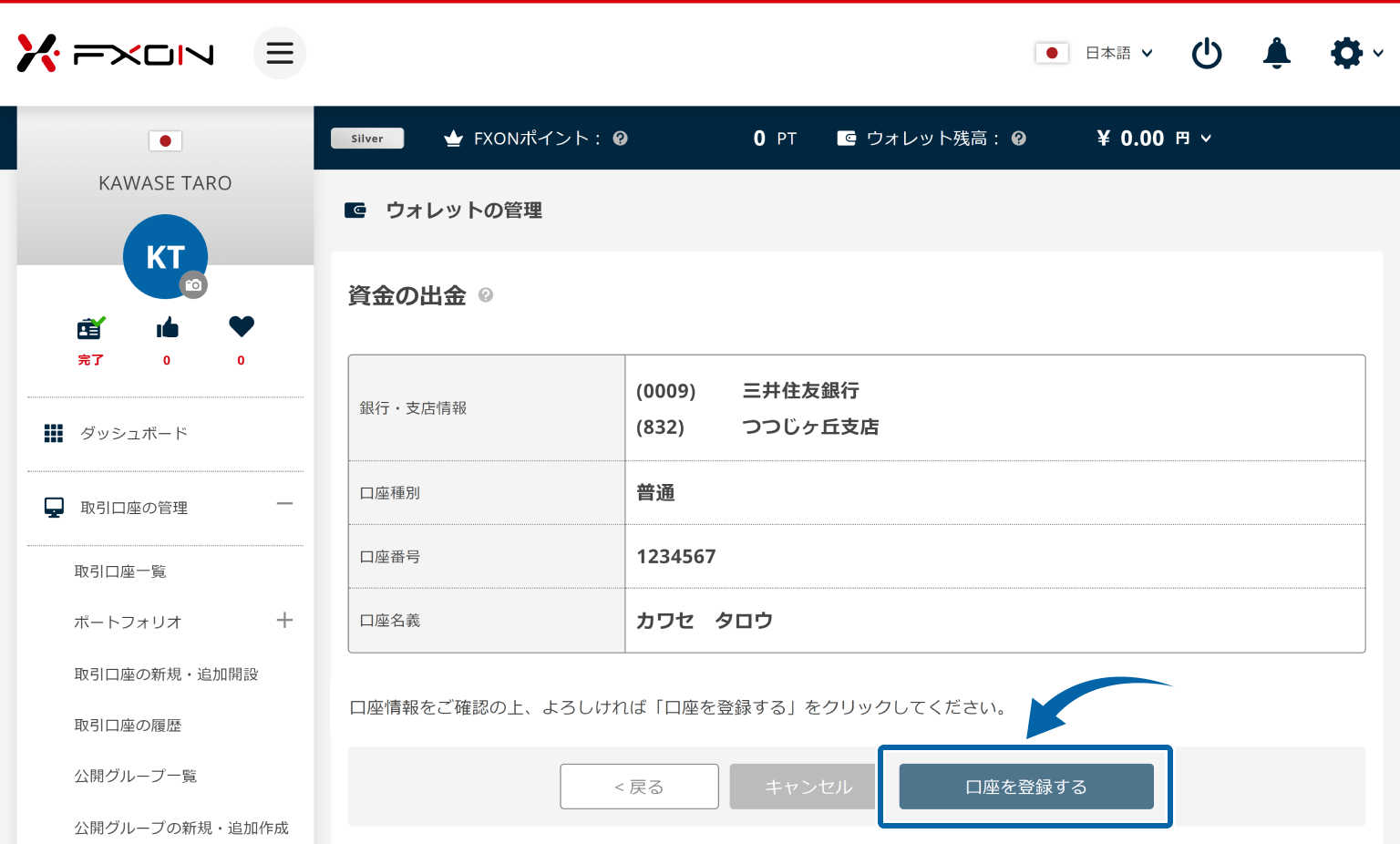Image resolution: width=1400 pixels, height=844 pixels.
Task: Collapse the 取引口座の管理 section
Action: [x=284, y=503]
